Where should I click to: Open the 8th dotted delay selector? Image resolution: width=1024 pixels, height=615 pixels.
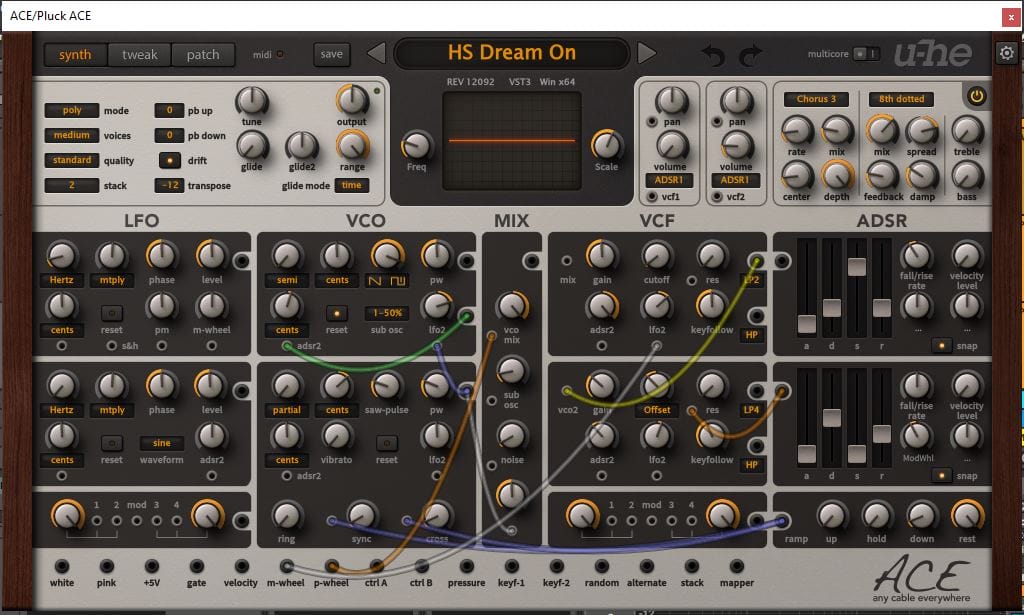tap(901, 99)
